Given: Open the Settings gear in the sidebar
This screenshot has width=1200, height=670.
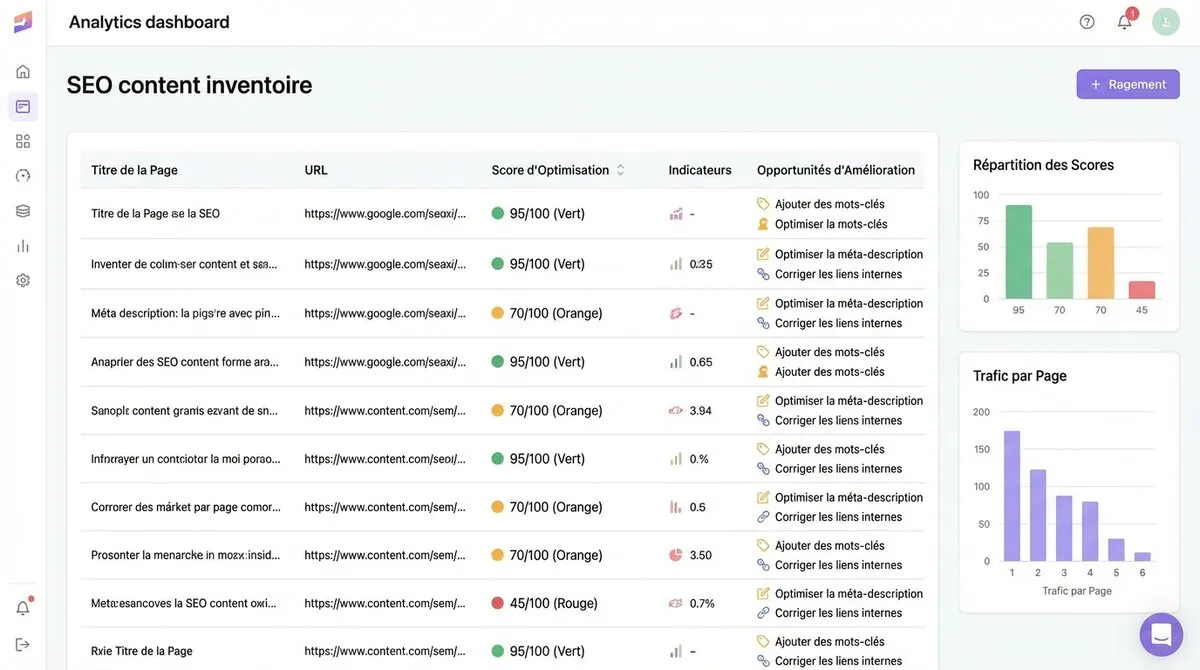Looking at the screenshot, I should [22, 280].
